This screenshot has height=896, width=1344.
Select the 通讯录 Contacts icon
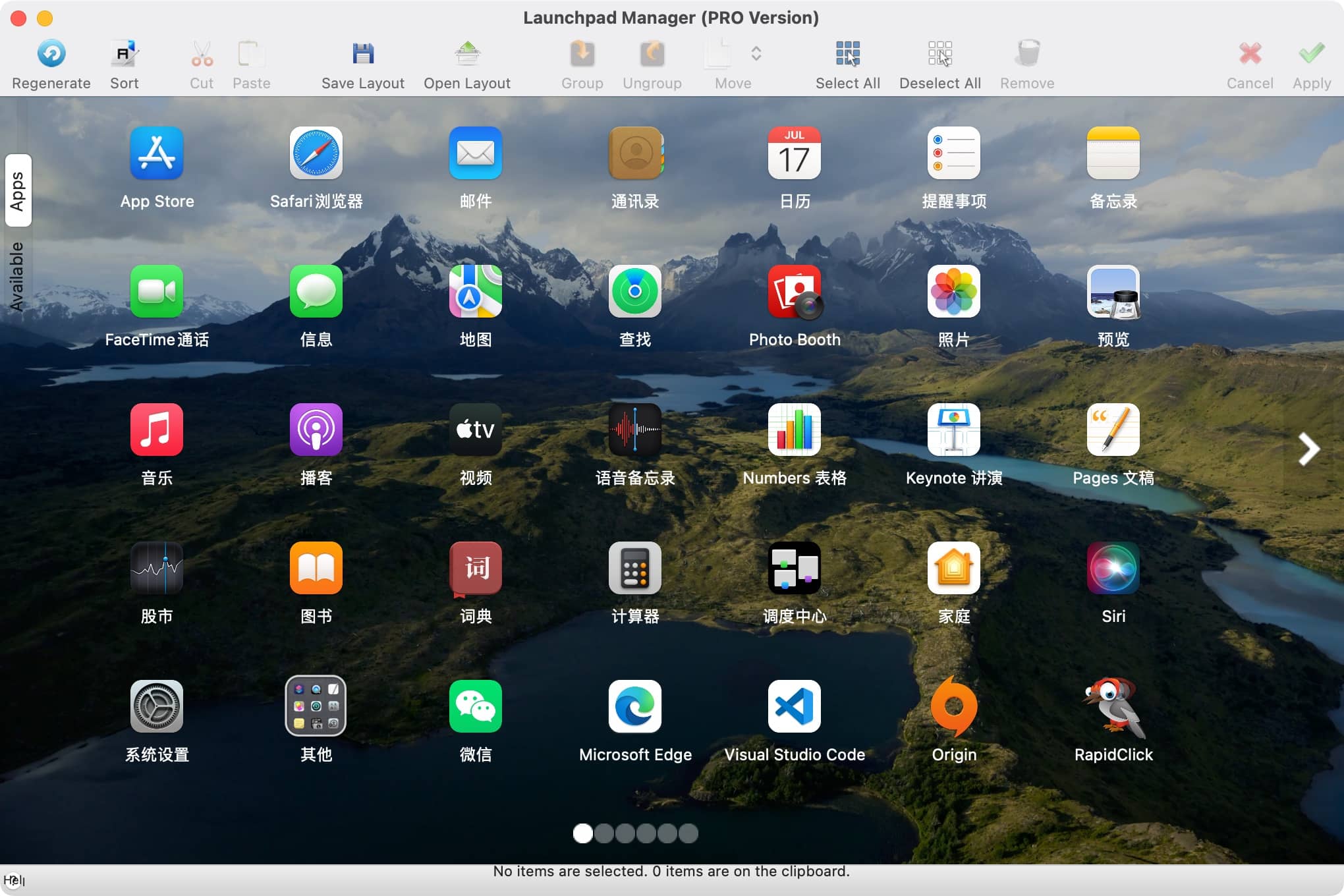pos(635,153)
